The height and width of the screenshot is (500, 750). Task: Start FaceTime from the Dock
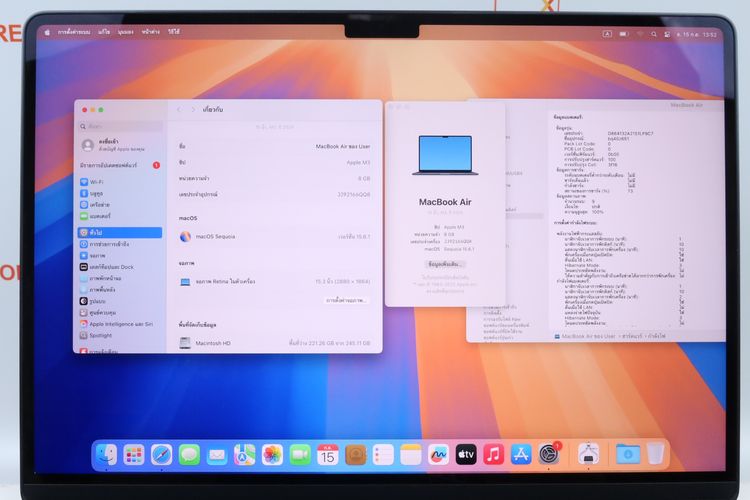coord(300,455)
